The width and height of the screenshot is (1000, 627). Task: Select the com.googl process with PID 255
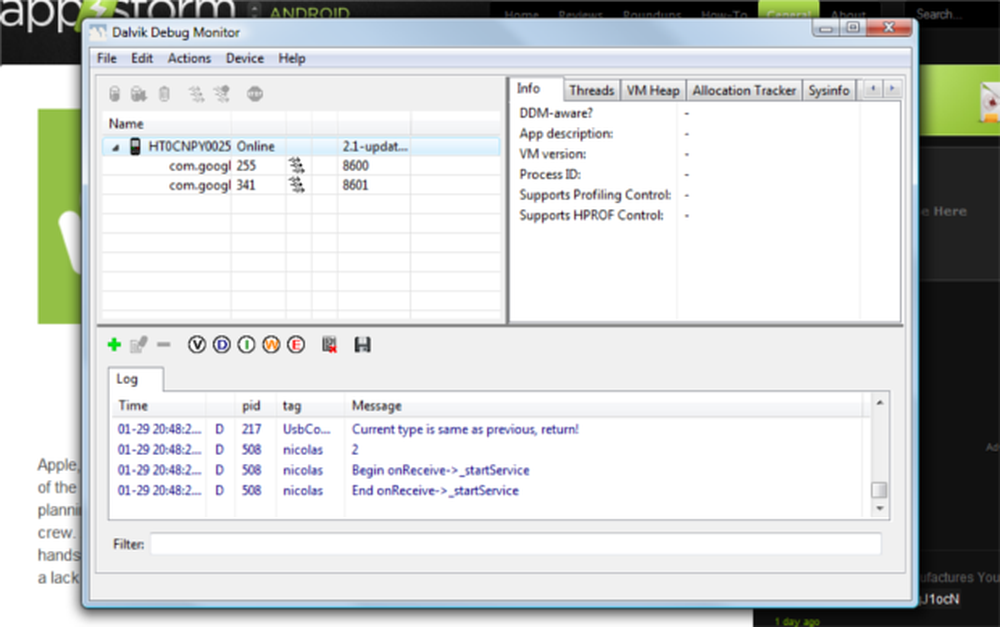click(x=301, y=166)
